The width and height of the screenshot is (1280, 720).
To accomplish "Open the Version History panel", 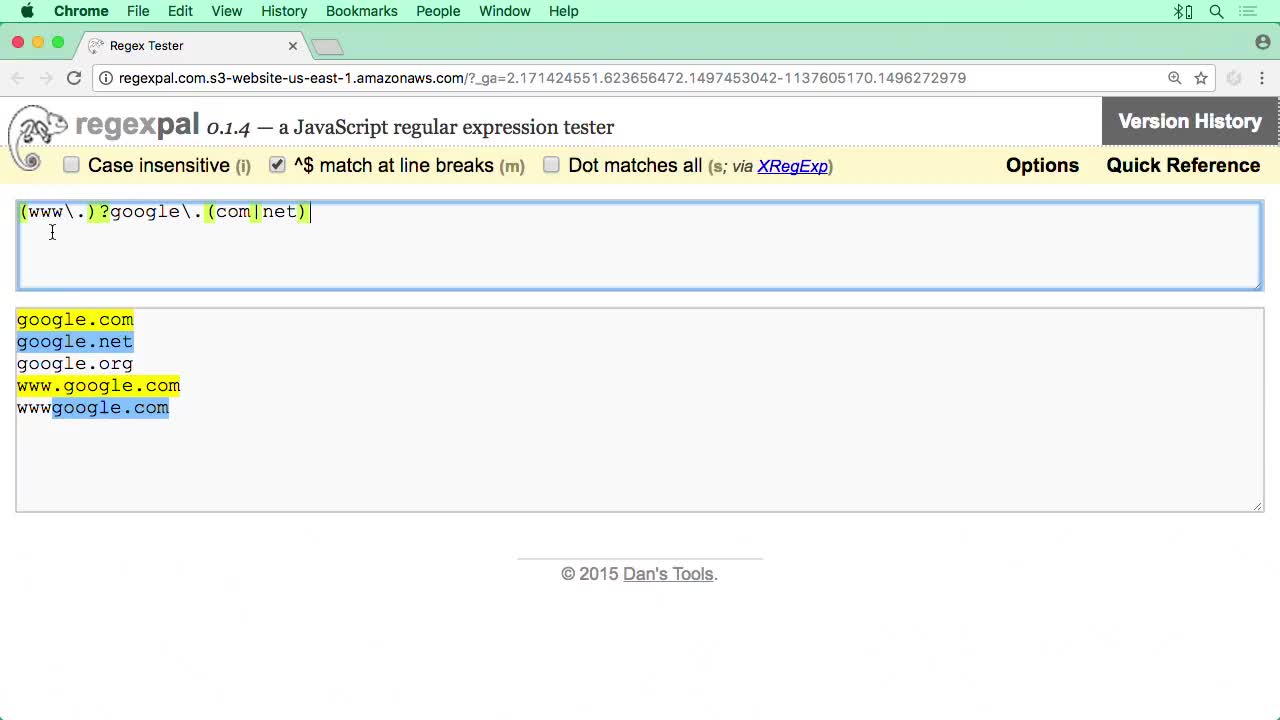I will (x=1190, y=121).
